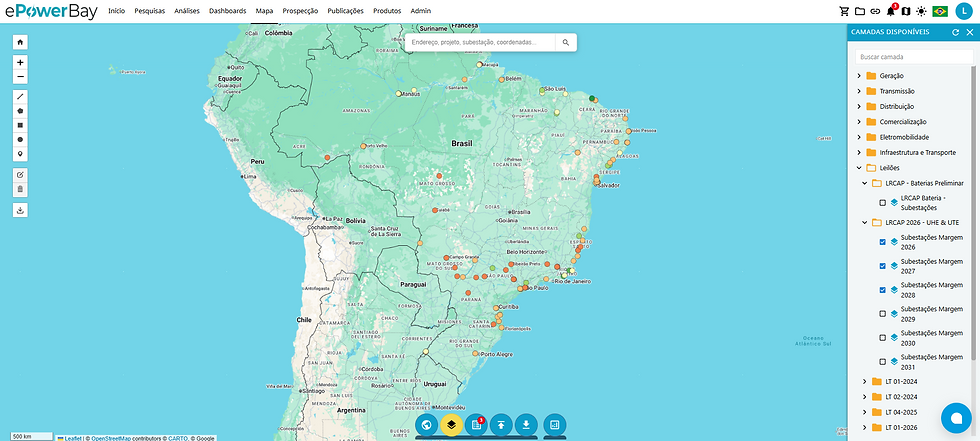Expand the LT 01-2024 folder
Viewport: 980px width, 441px height.
point(865,382)
